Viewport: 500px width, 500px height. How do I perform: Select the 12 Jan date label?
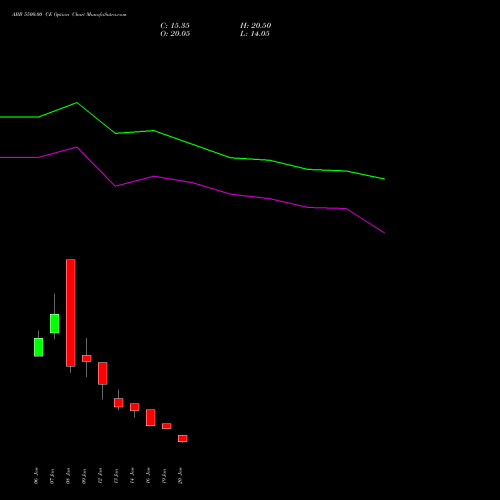point(100,476)
